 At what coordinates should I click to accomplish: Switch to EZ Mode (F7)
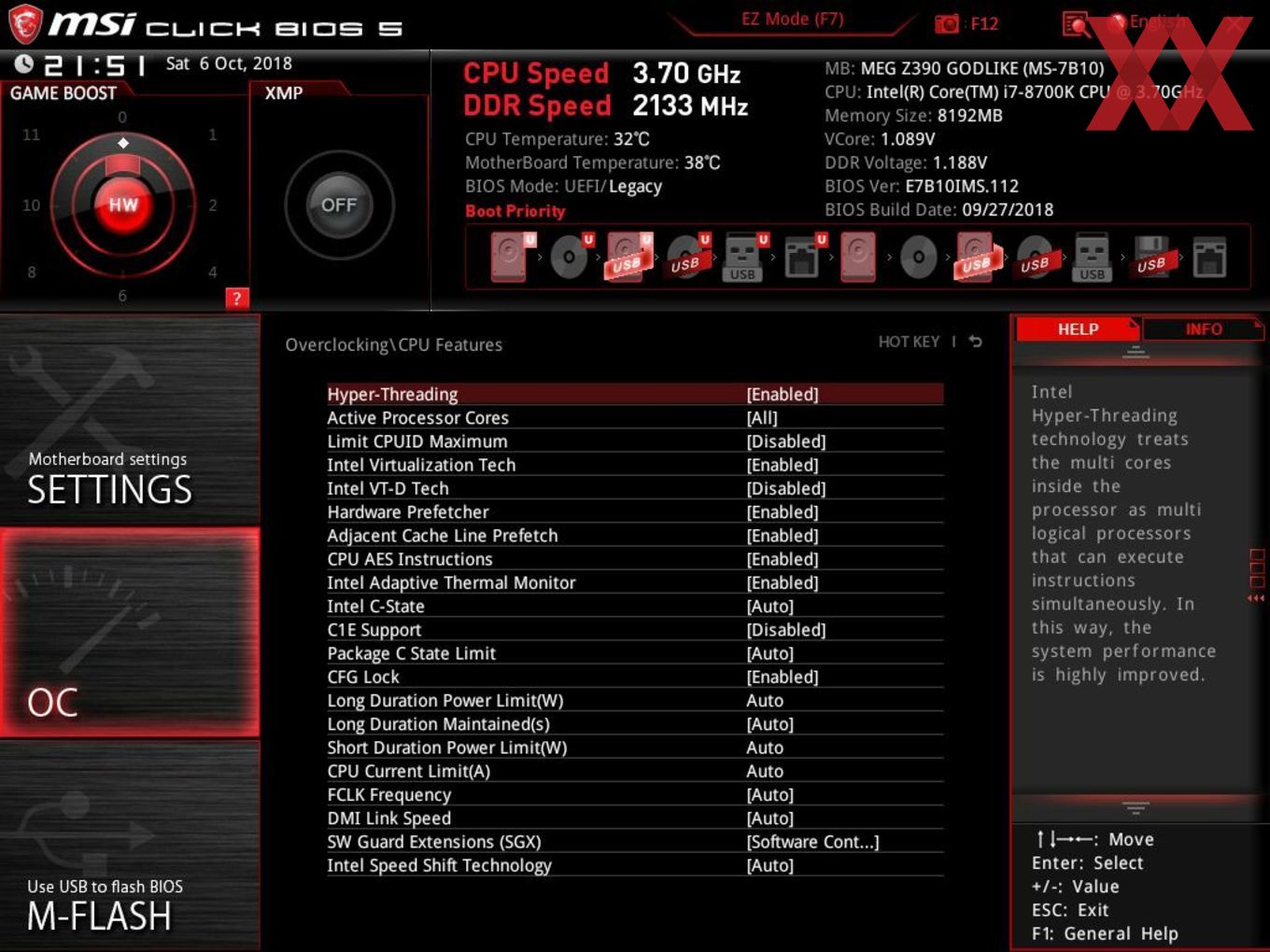pyautogui.click(x=793, y=19)
